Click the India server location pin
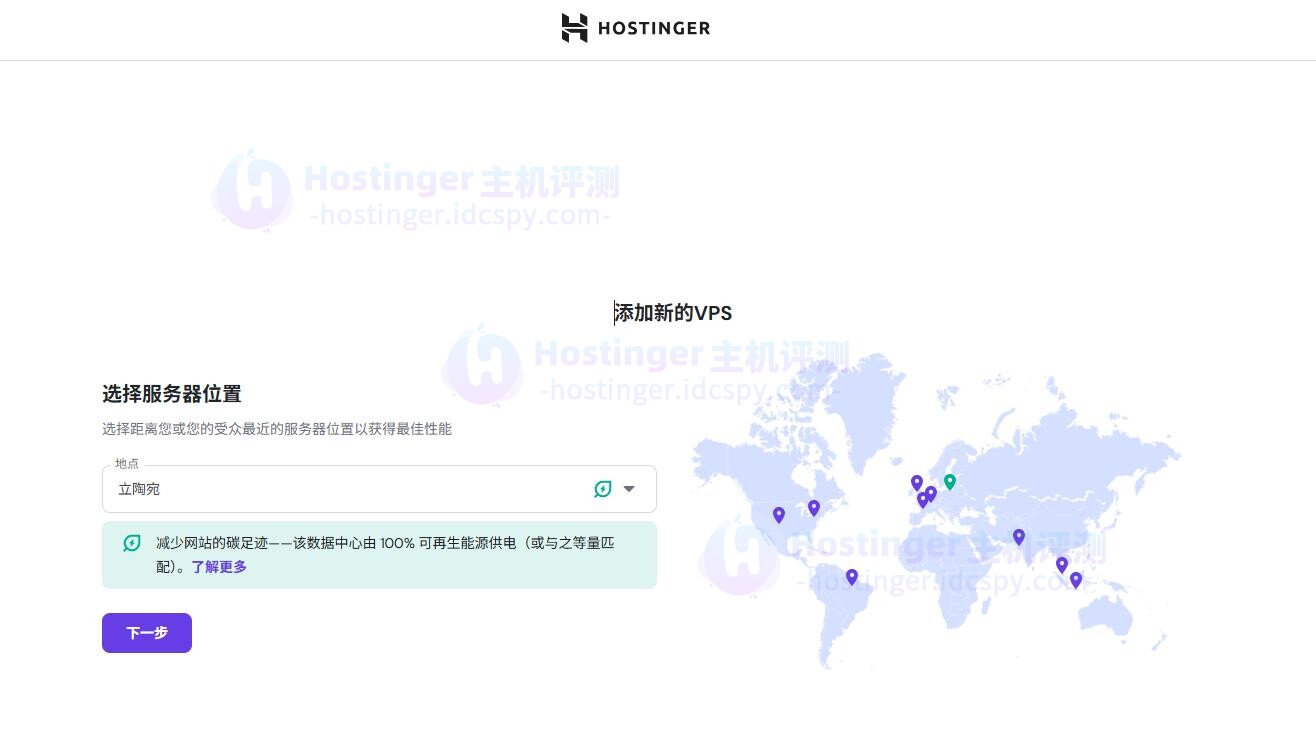This screenshot has height=748, width=1316. click(1019, 537)
